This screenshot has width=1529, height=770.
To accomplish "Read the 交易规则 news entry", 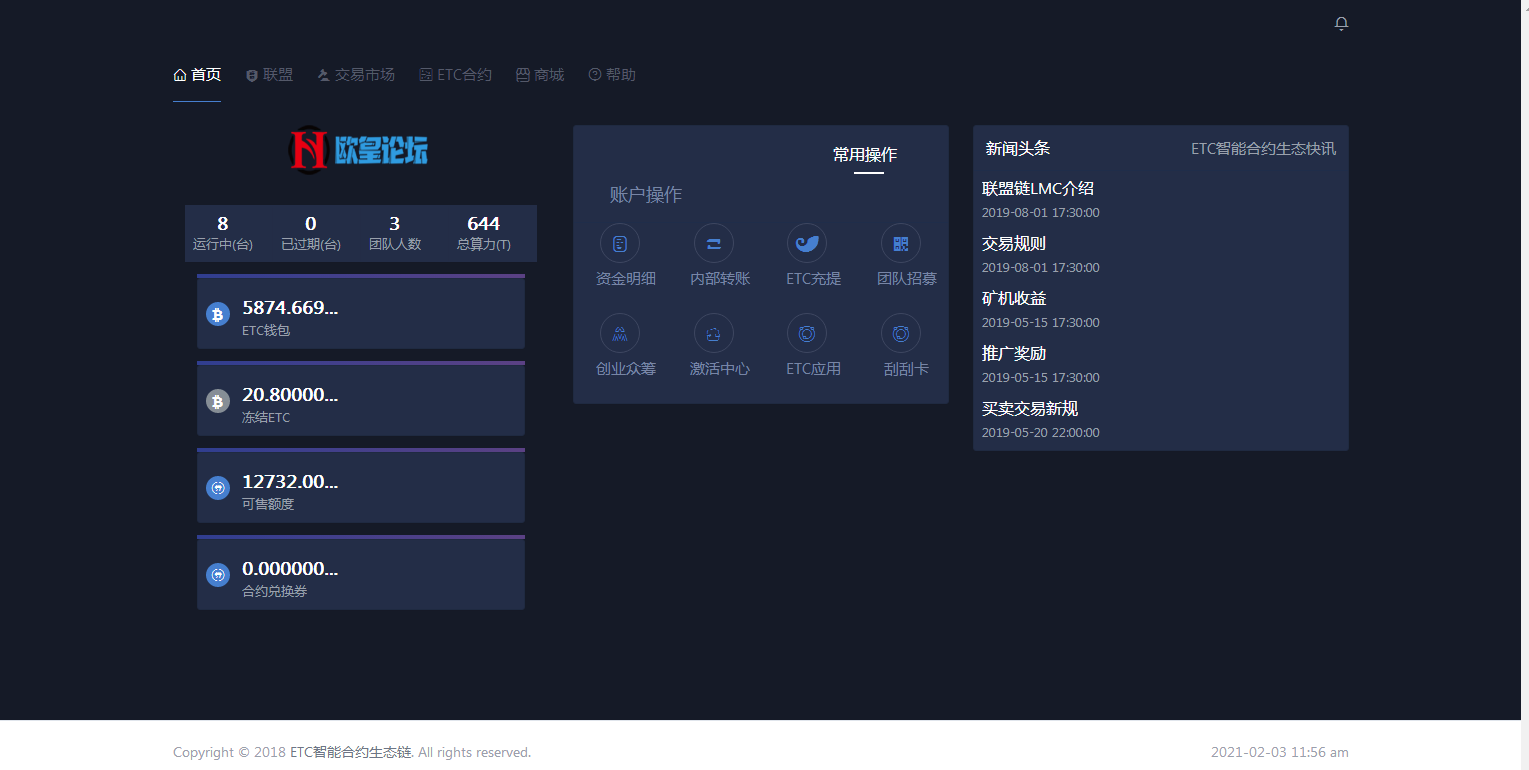I will (x=1013, y=243).
